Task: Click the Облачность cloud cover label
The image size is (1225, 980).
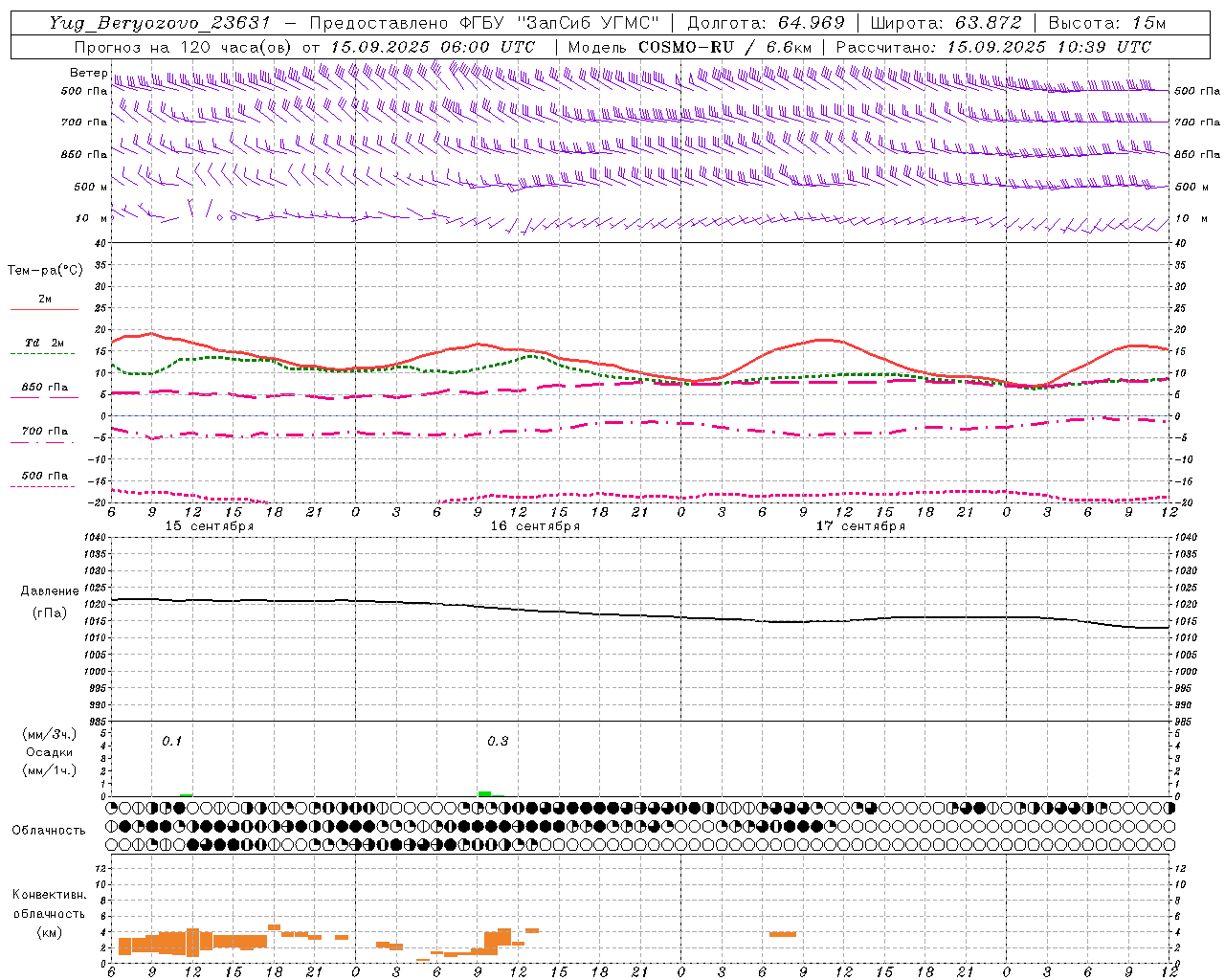Action: coord(49,831)
